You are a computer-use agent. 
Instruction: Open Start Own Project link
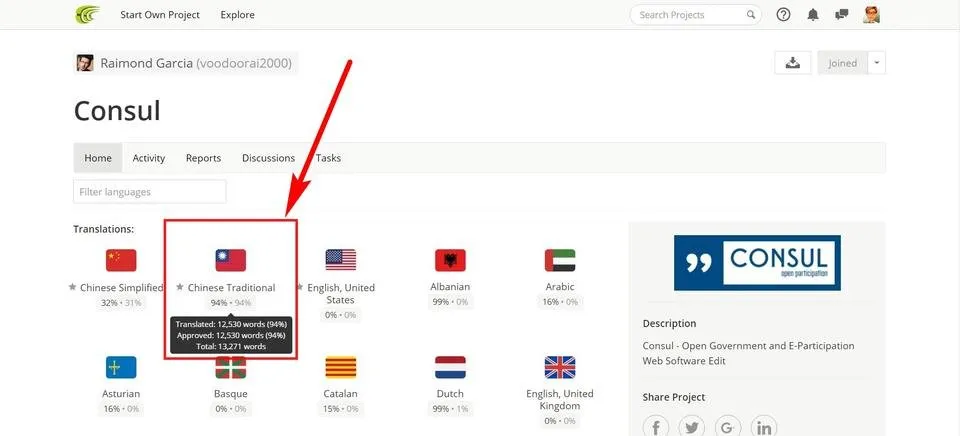(x=160, y=15)
